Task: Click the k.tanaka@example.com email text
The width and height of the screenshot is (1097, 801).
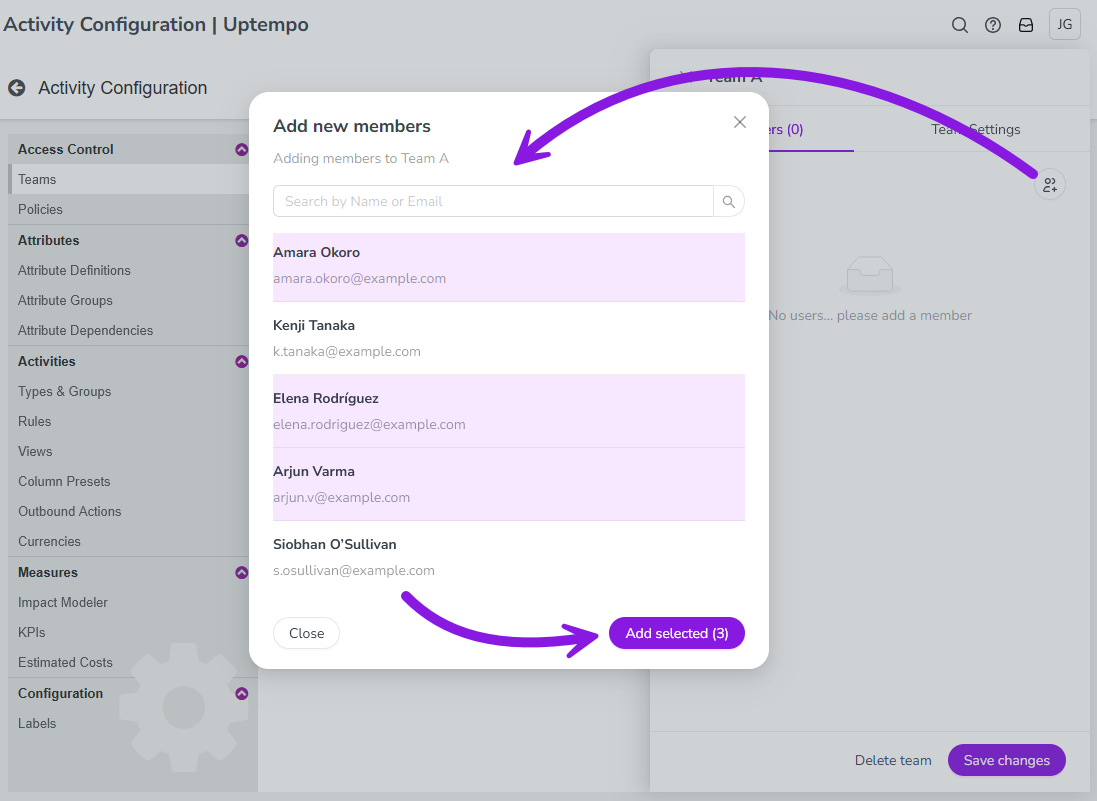Action: point(347,352)
